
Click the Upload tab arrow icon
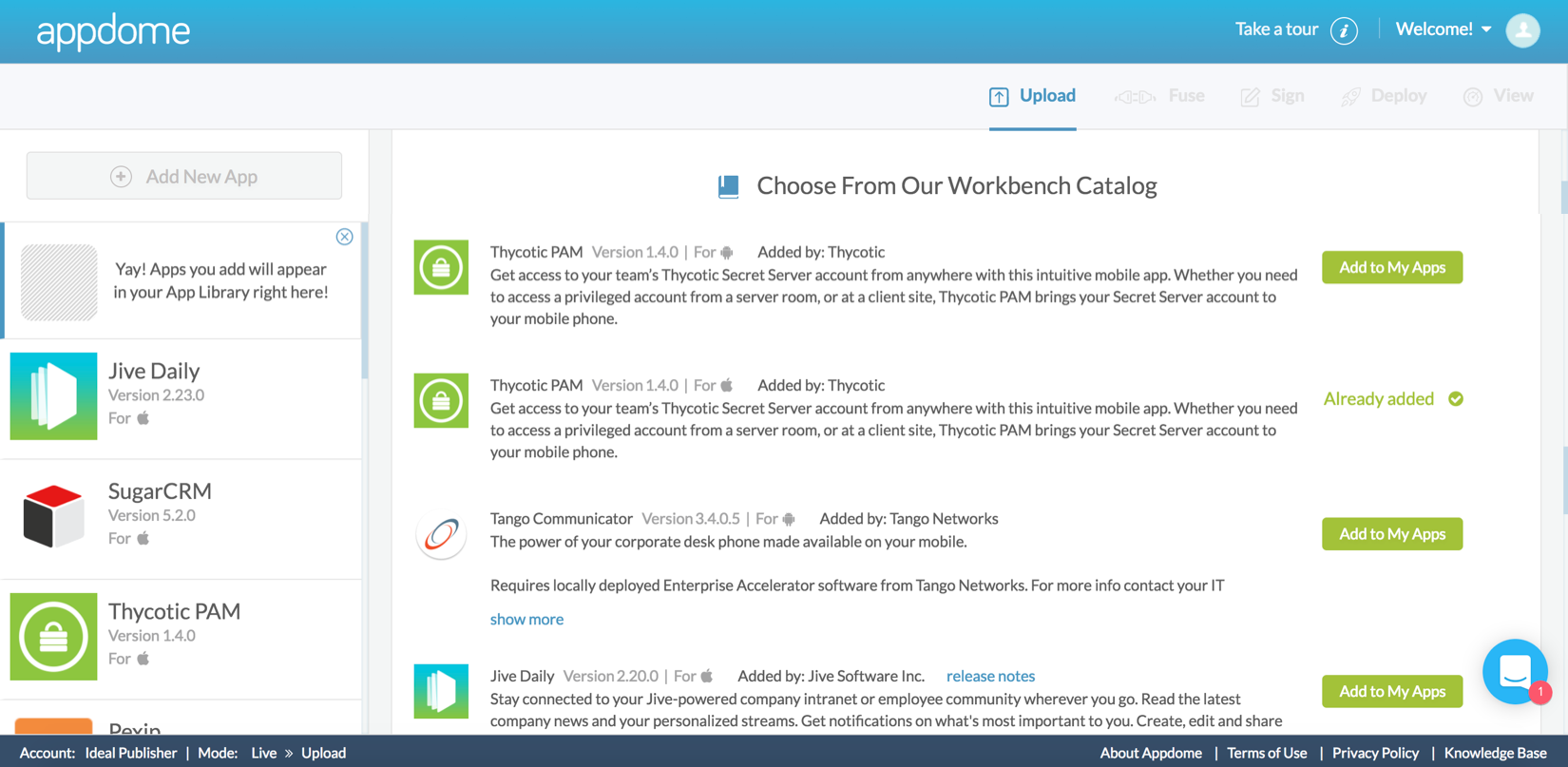pos(999,97)
